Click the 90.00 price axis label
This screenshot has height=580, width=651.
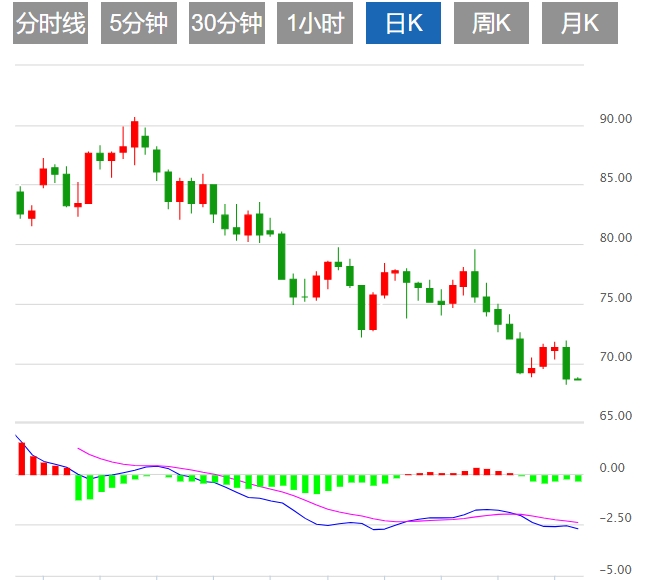[x=616, y=119]
